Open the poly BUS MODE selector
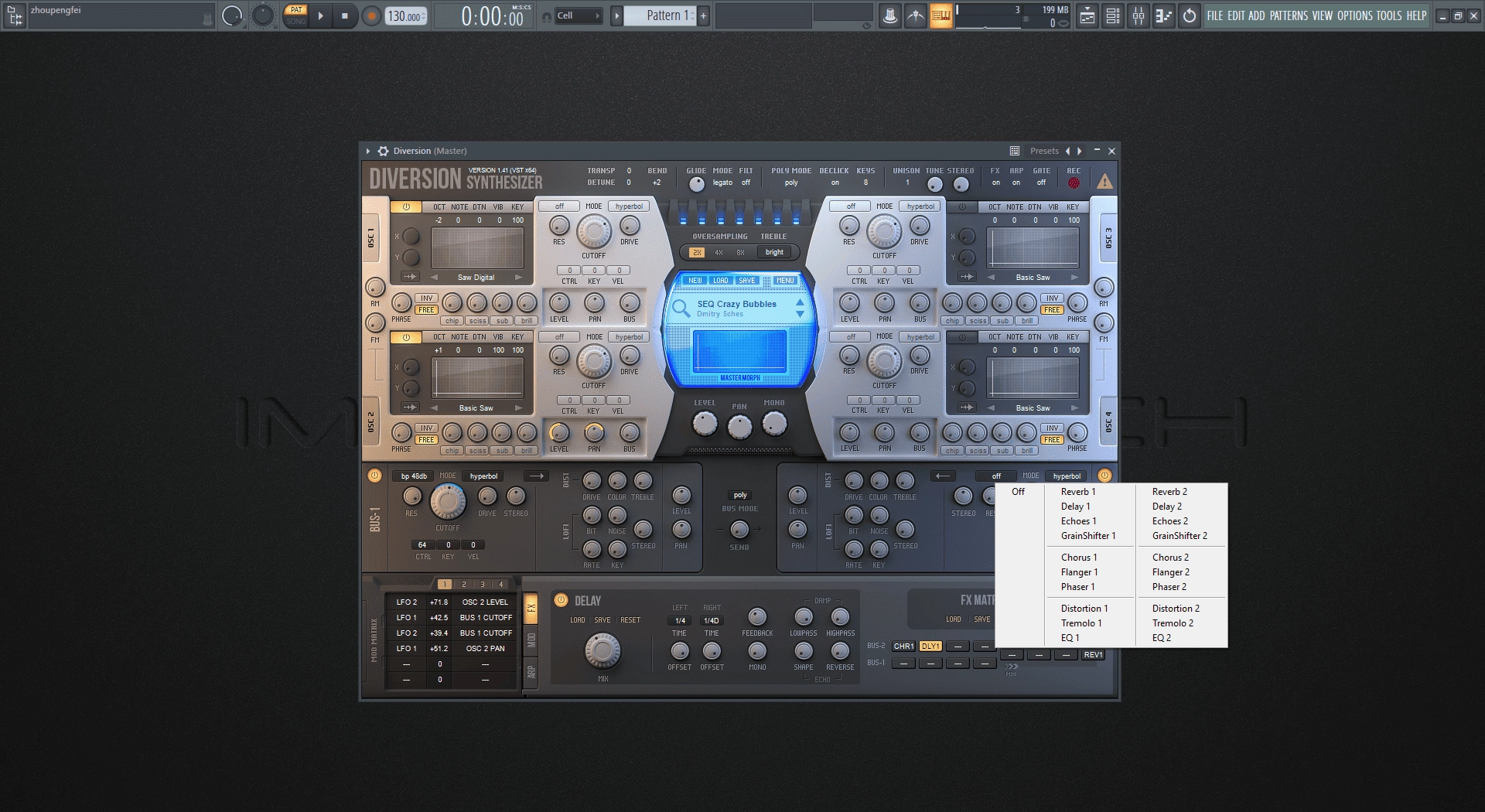 click(x=740, y=495)
